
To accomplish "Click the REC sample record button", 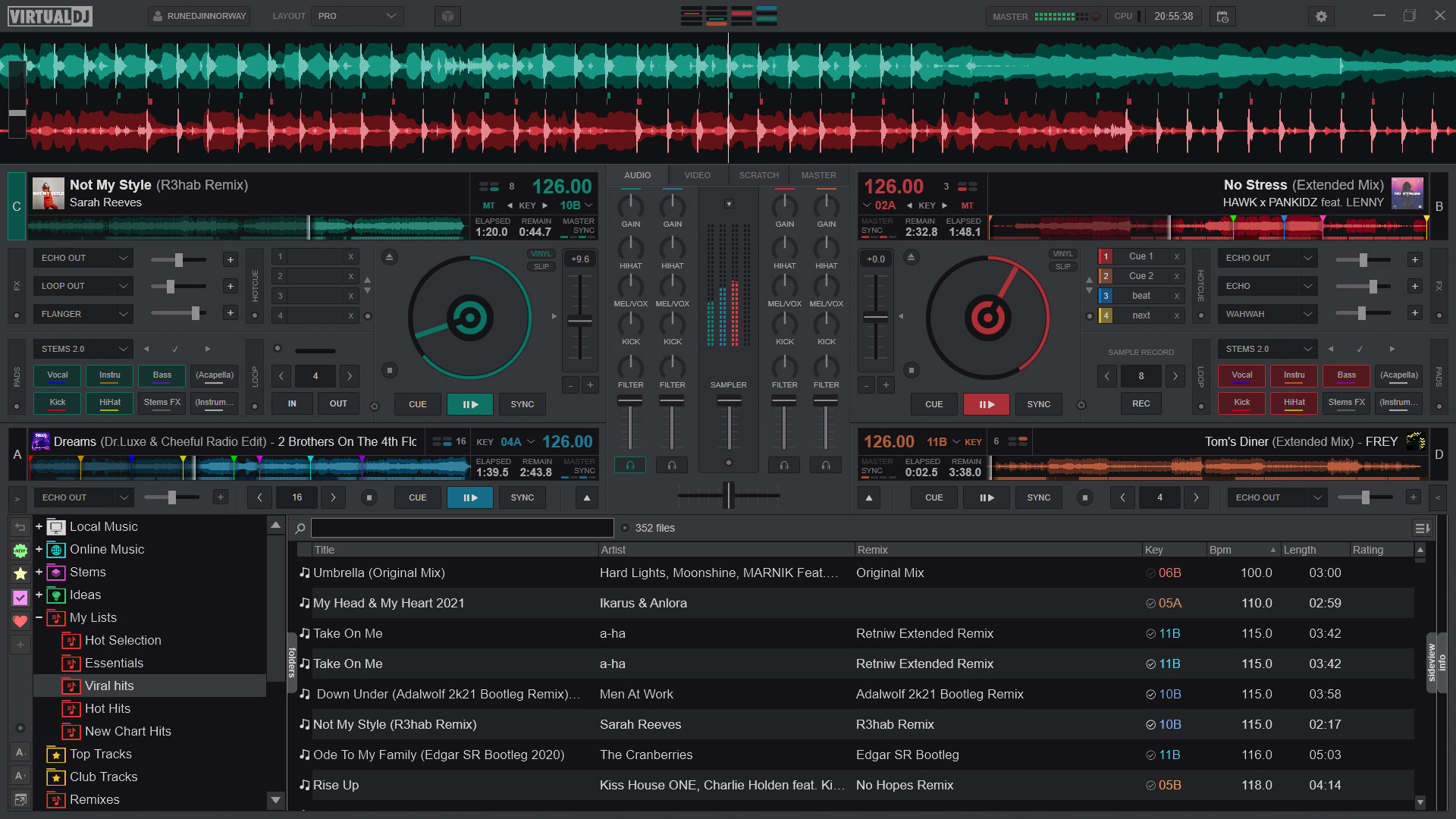I will coord(1141,403).
